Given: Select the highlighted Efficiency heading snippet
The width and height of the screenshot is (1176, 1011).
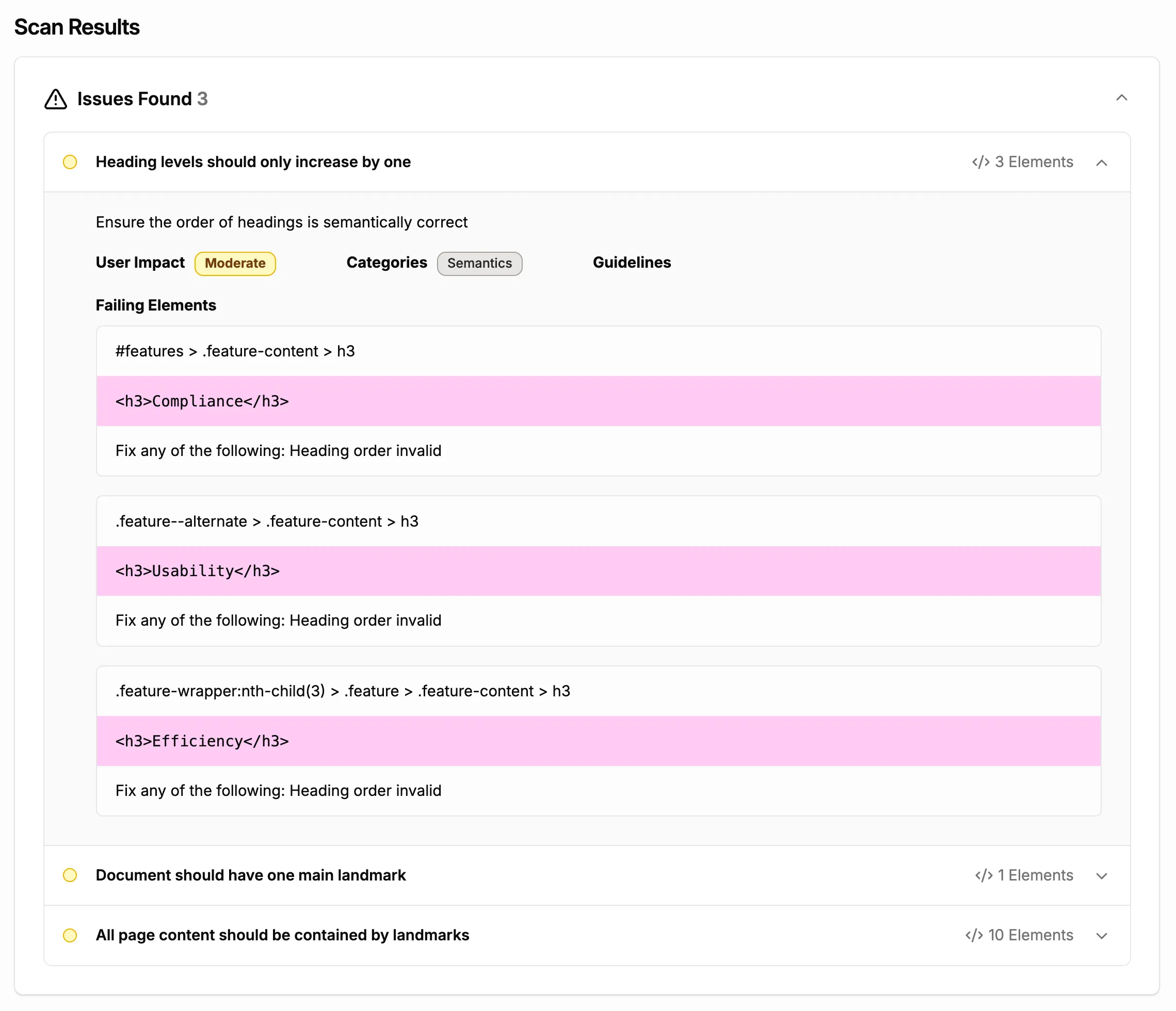Looking at the screenshot, I should pos(202,741).
